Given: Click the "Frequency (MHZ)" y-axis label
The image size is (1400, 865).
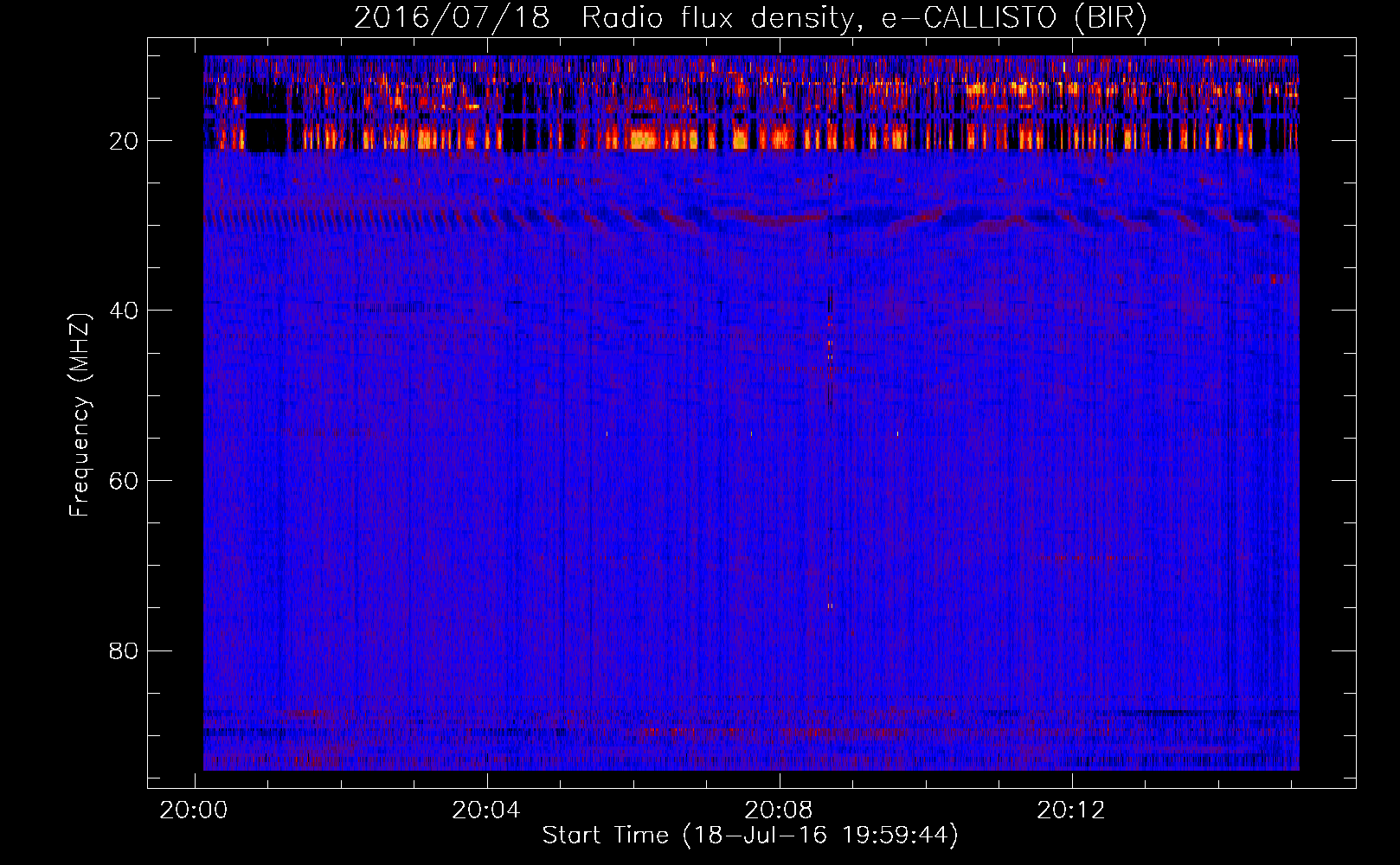Looking at the screenshot, I should tap(80, 415).
